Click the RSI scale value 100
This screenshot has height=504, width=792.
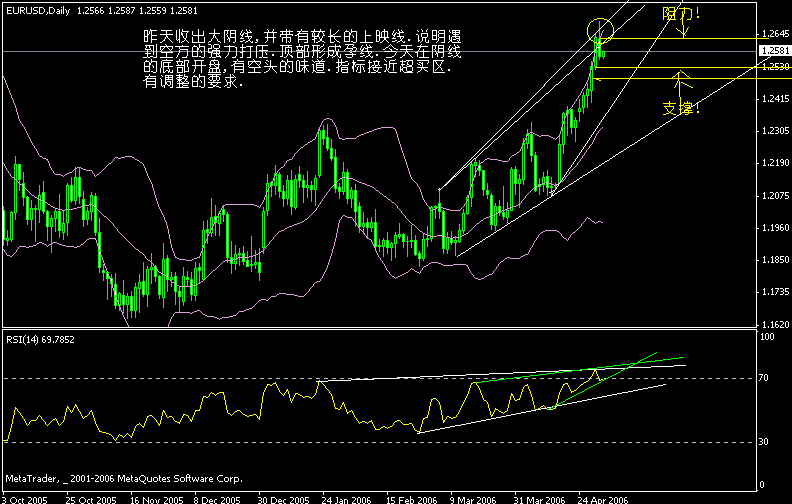(767, 337)
